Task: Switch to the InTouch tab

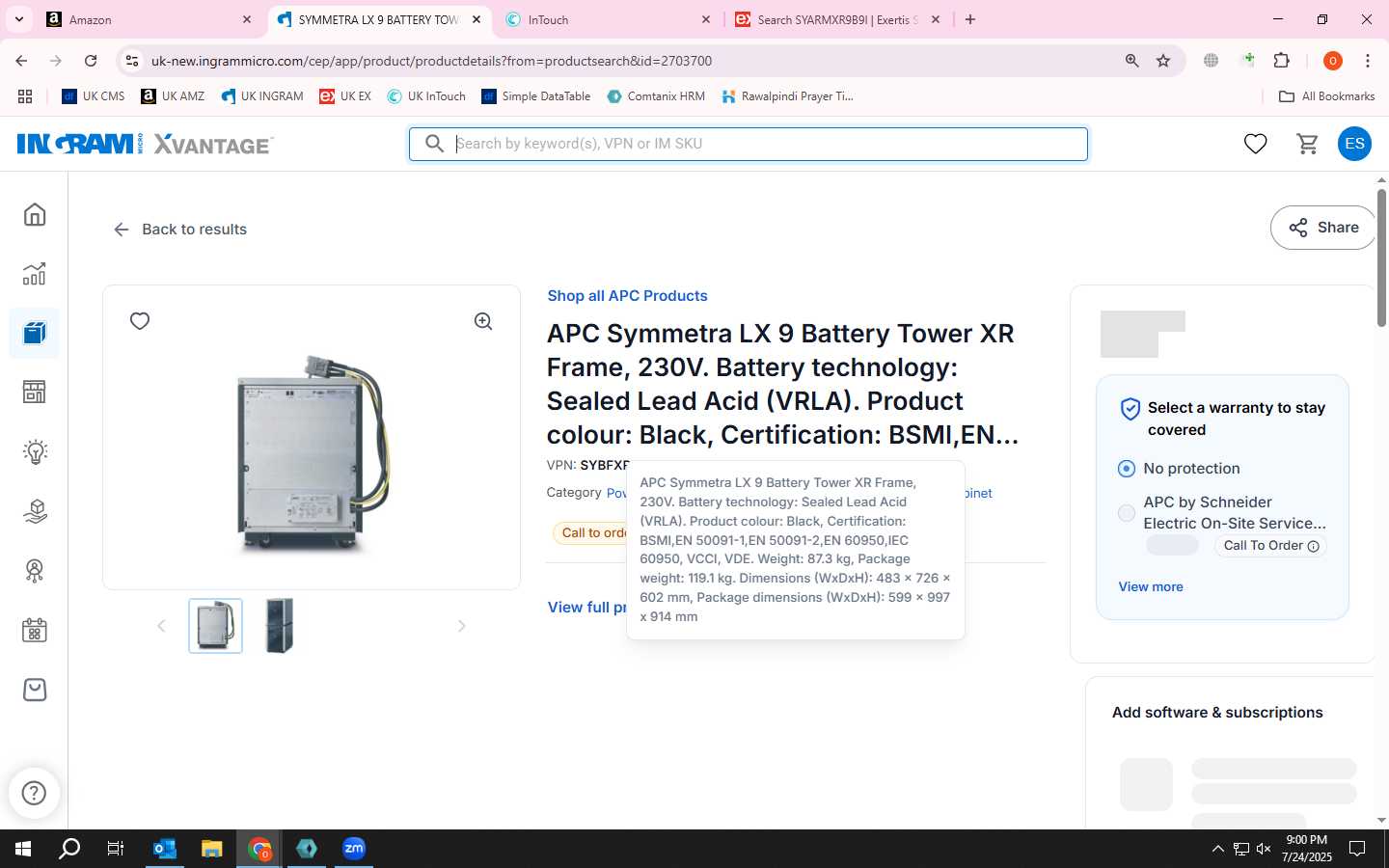Action: [608, 19]
